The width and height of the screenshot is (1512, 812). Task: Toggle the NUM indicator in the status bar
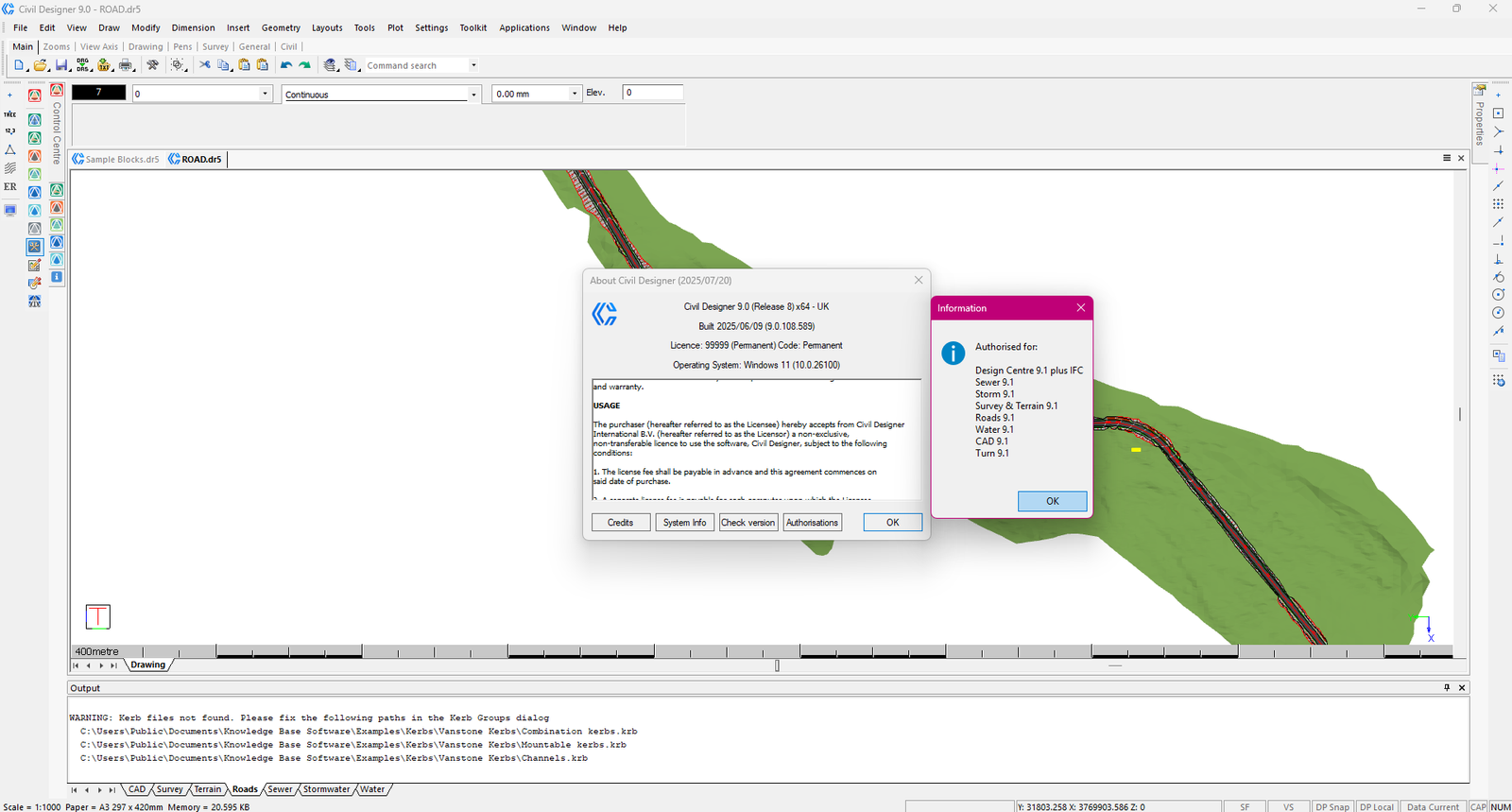[1501, 806]
